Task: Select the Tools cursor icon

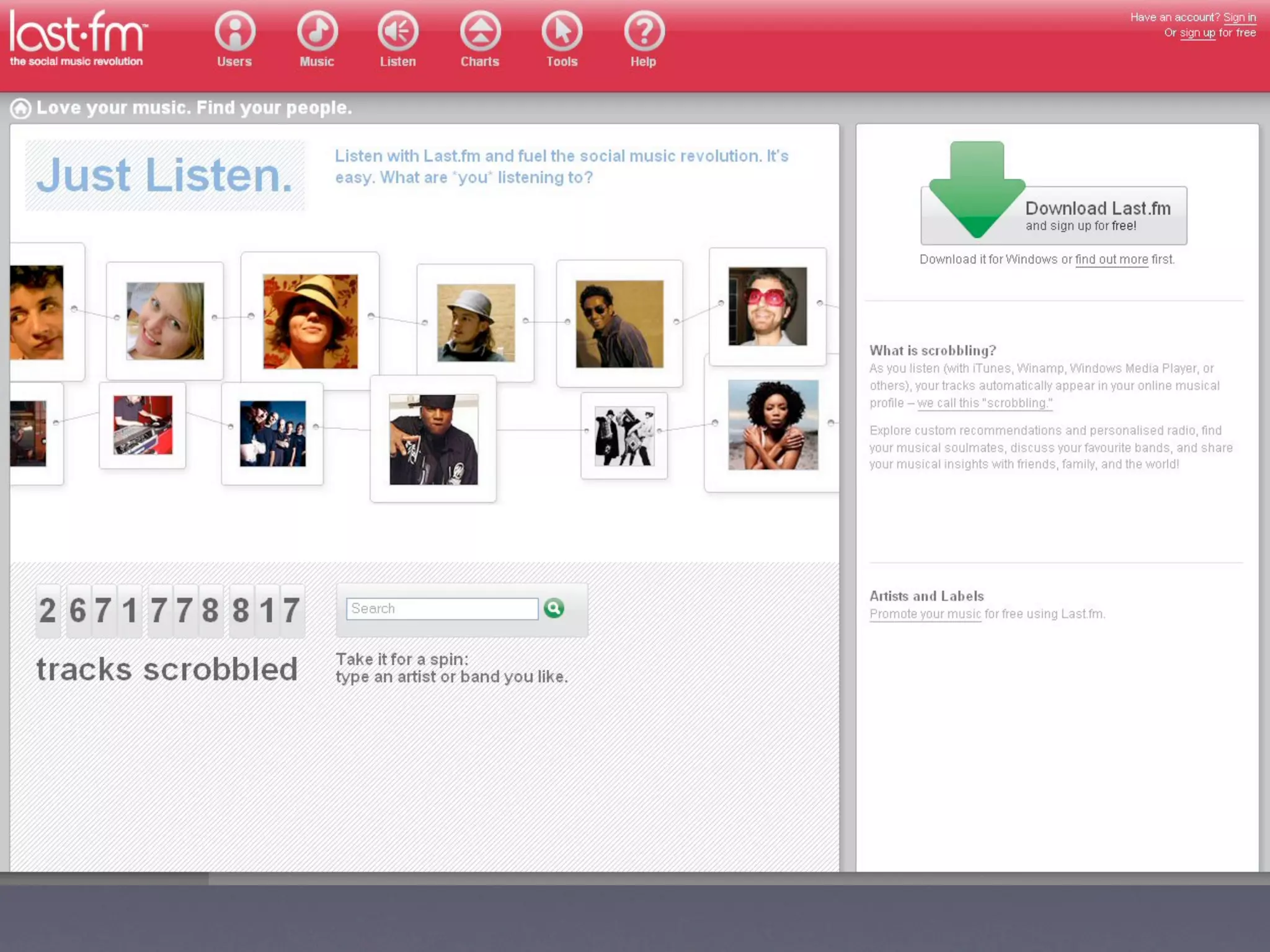Action: pos(562,31)
